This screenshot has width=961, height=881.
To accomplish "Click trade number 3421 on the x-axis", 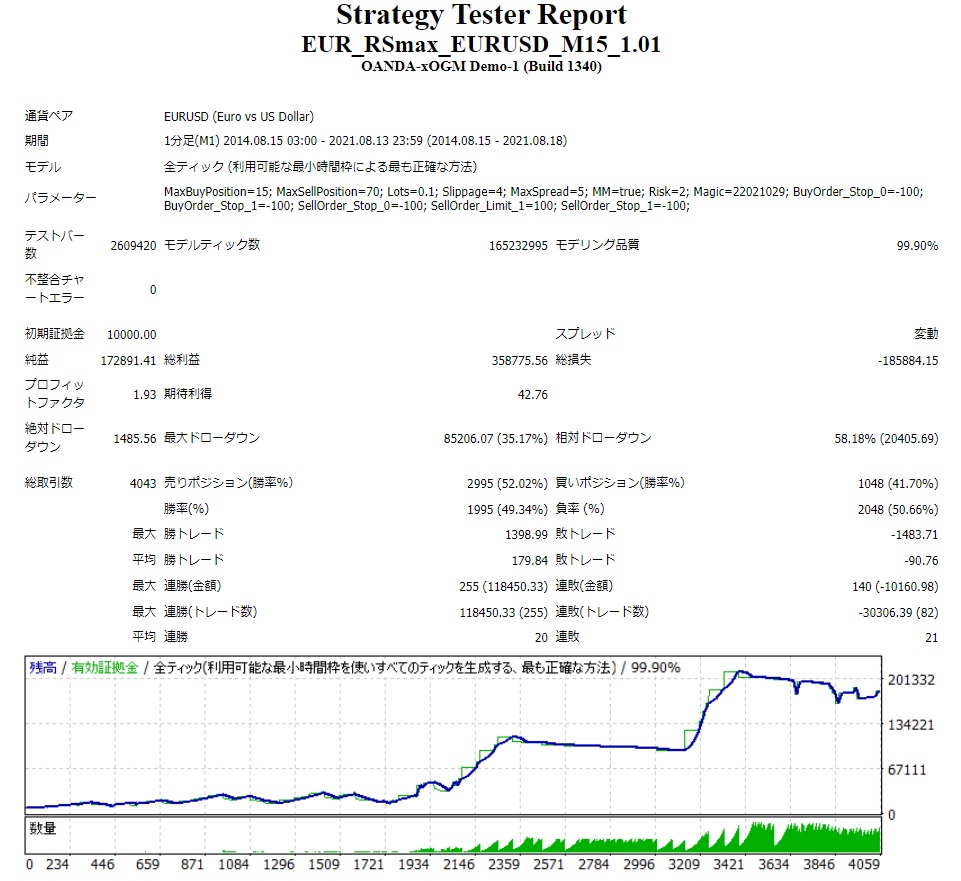I will pyautogui.click(x=728, y=864).
